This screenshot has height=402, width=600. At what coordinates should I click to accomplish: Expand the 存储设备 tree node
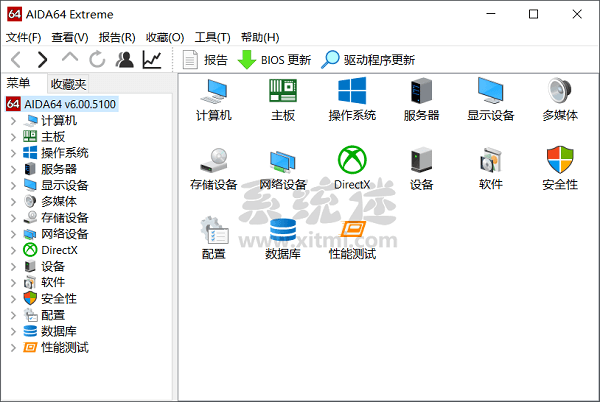[13, 218]
